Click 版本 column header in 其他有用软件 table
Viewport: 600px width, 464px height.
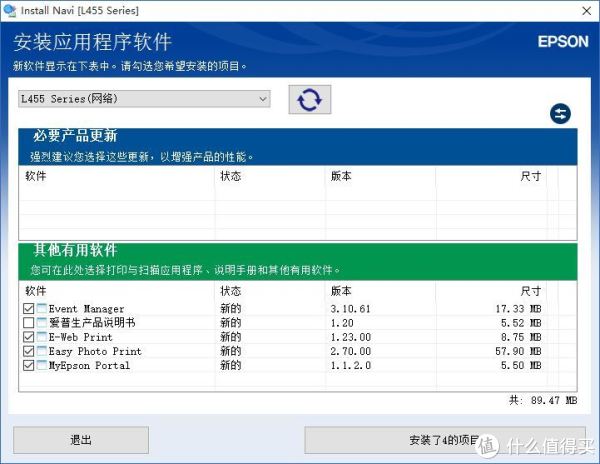click(341, 291)
